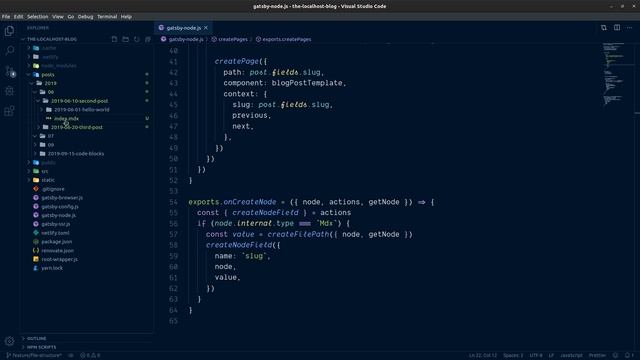Open gatsby-config.js file
The height and width of the screenshot is (360, 640).
click(60, 207)
